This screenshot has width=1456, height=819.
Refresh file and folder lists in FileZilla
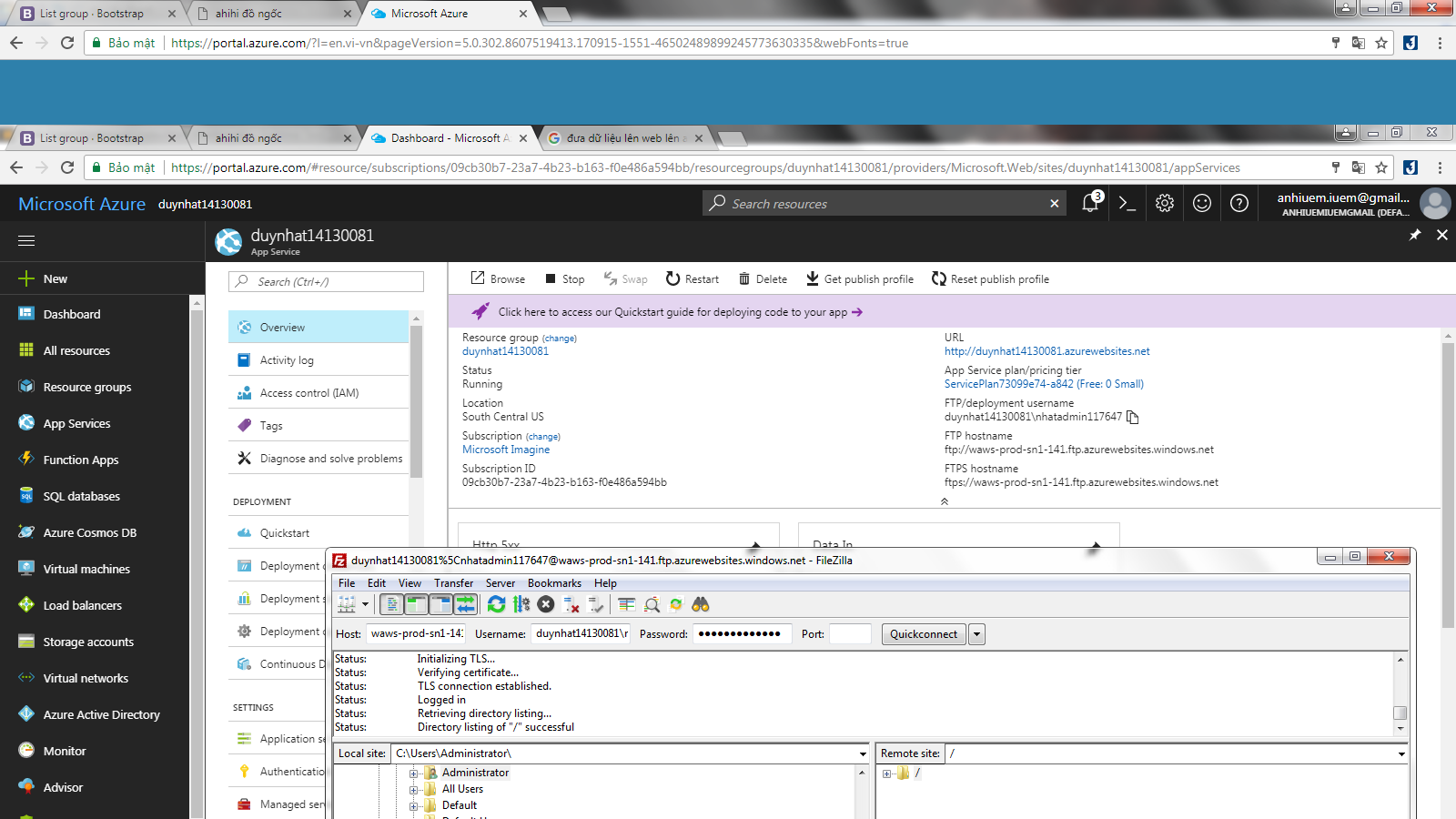[496, 604]
